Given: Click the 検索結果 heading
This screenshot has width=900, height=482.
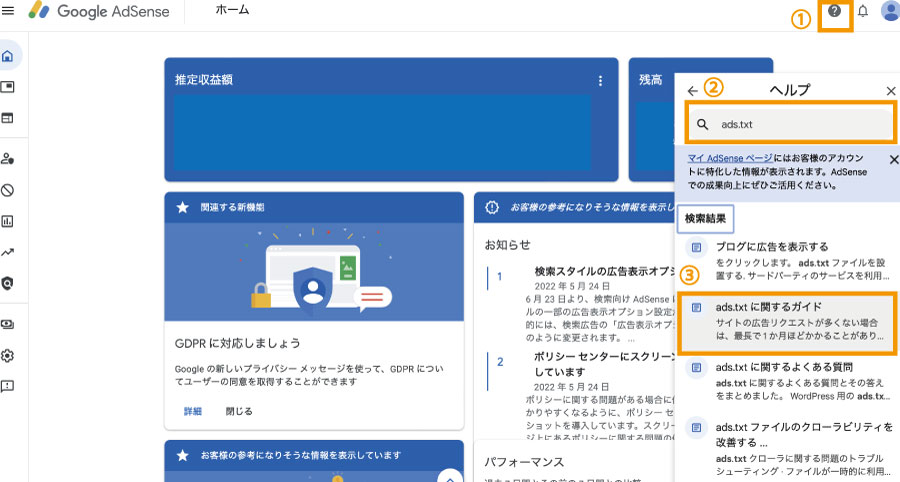Looking at the screenshot, I should [705, 219].
